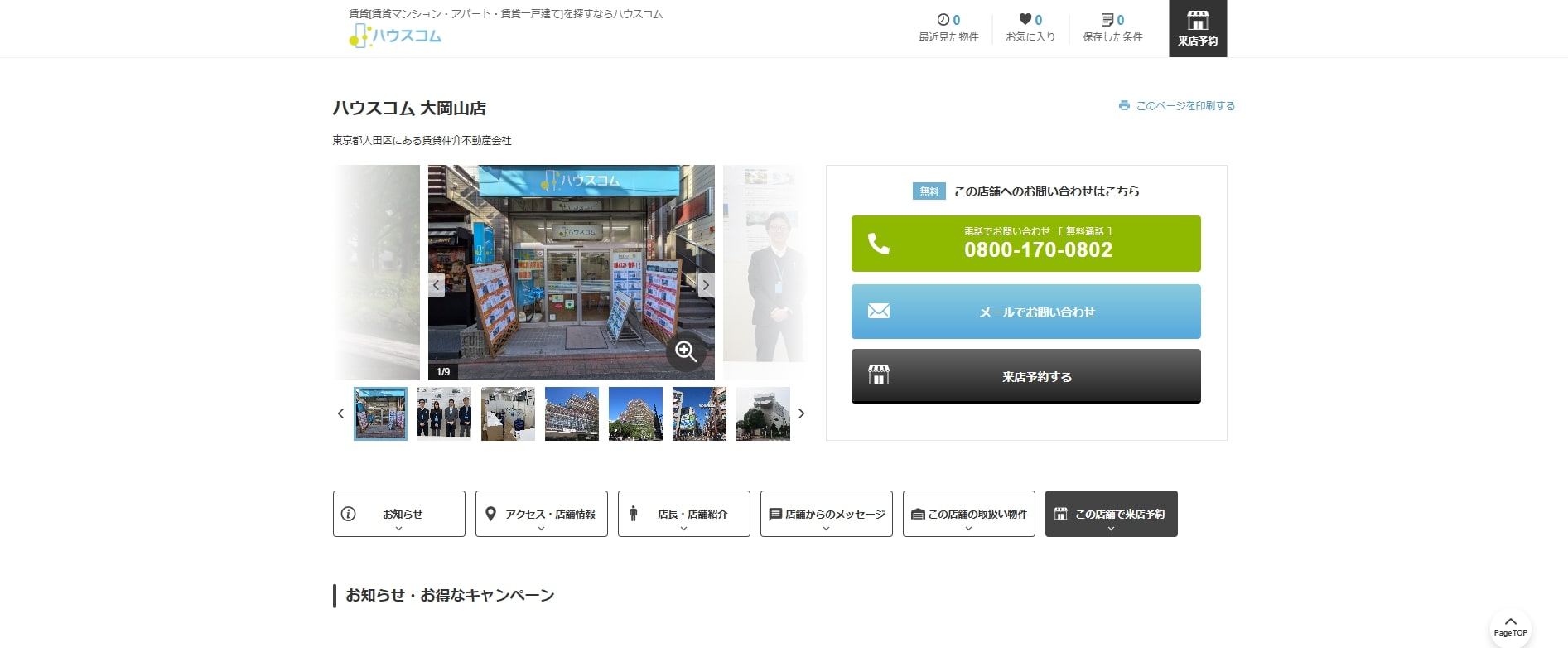Viewport: 1568px width, 648px height.
Task: Show previous photo in main carousel
Action: [x=437, y=285]
